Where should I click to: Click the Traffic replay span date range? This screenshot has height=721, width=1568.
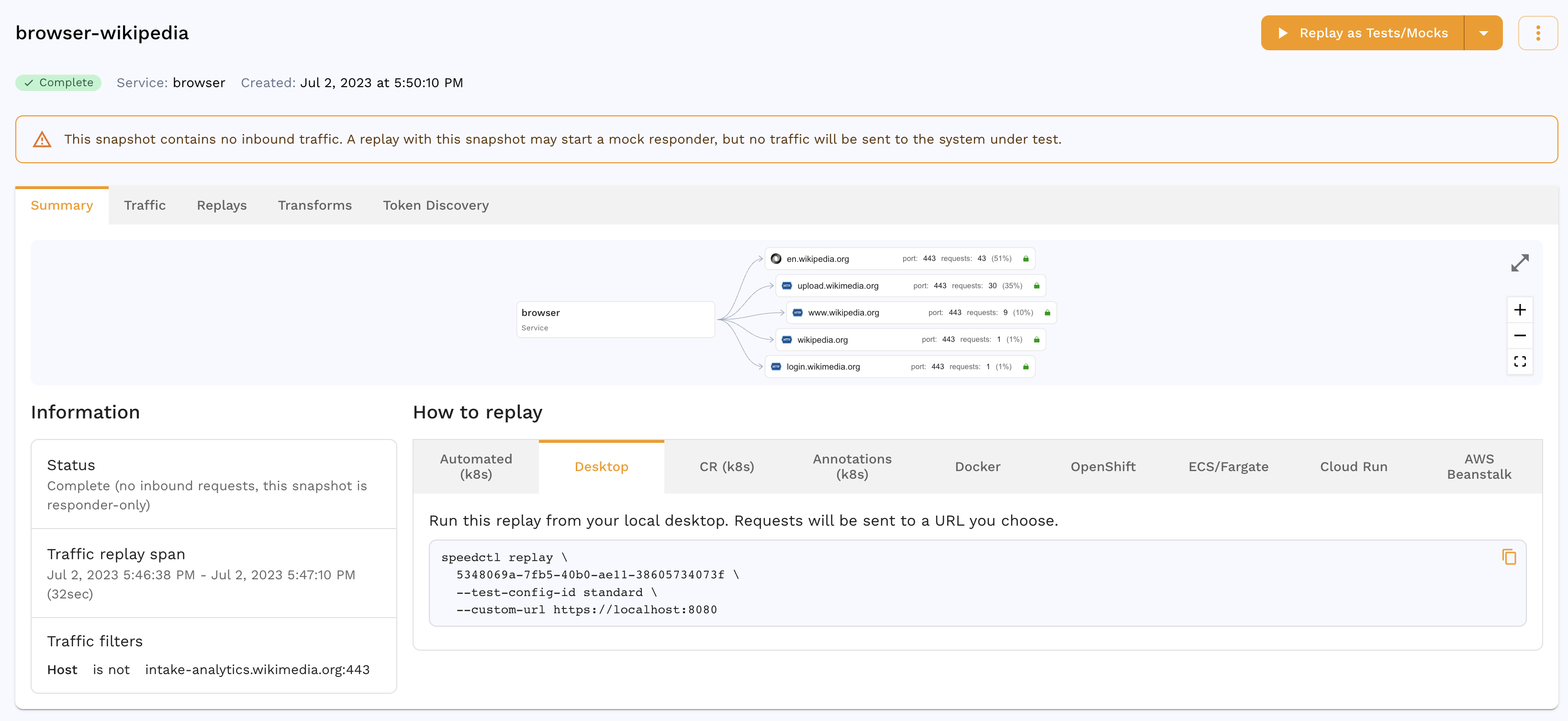201,584
